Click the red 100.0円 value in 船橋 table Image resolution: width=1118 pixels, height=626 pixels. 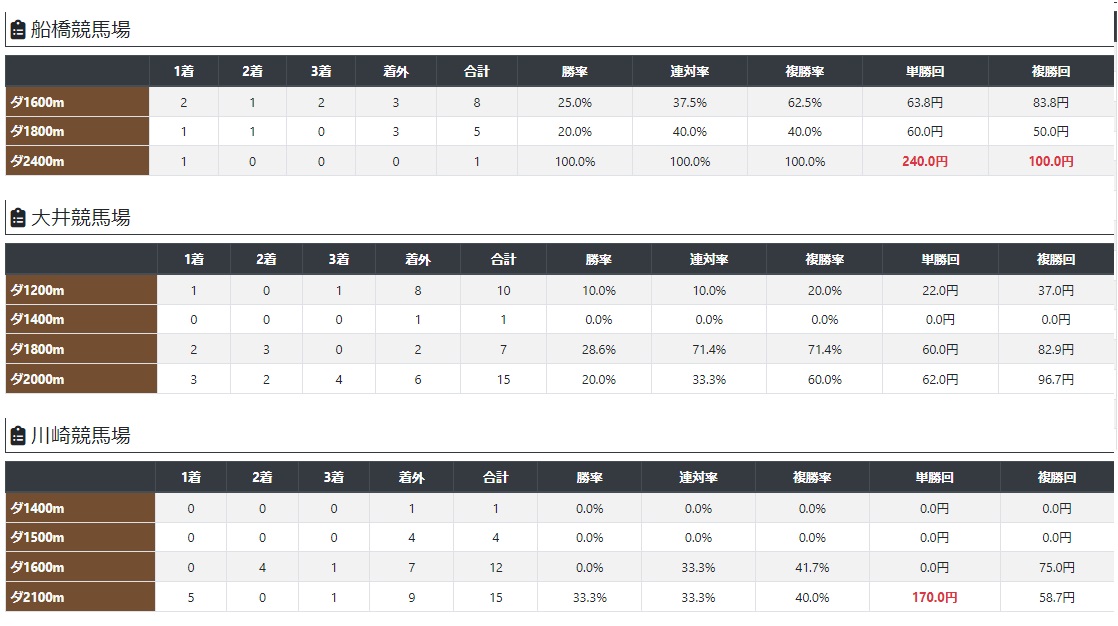(1051, 161)
